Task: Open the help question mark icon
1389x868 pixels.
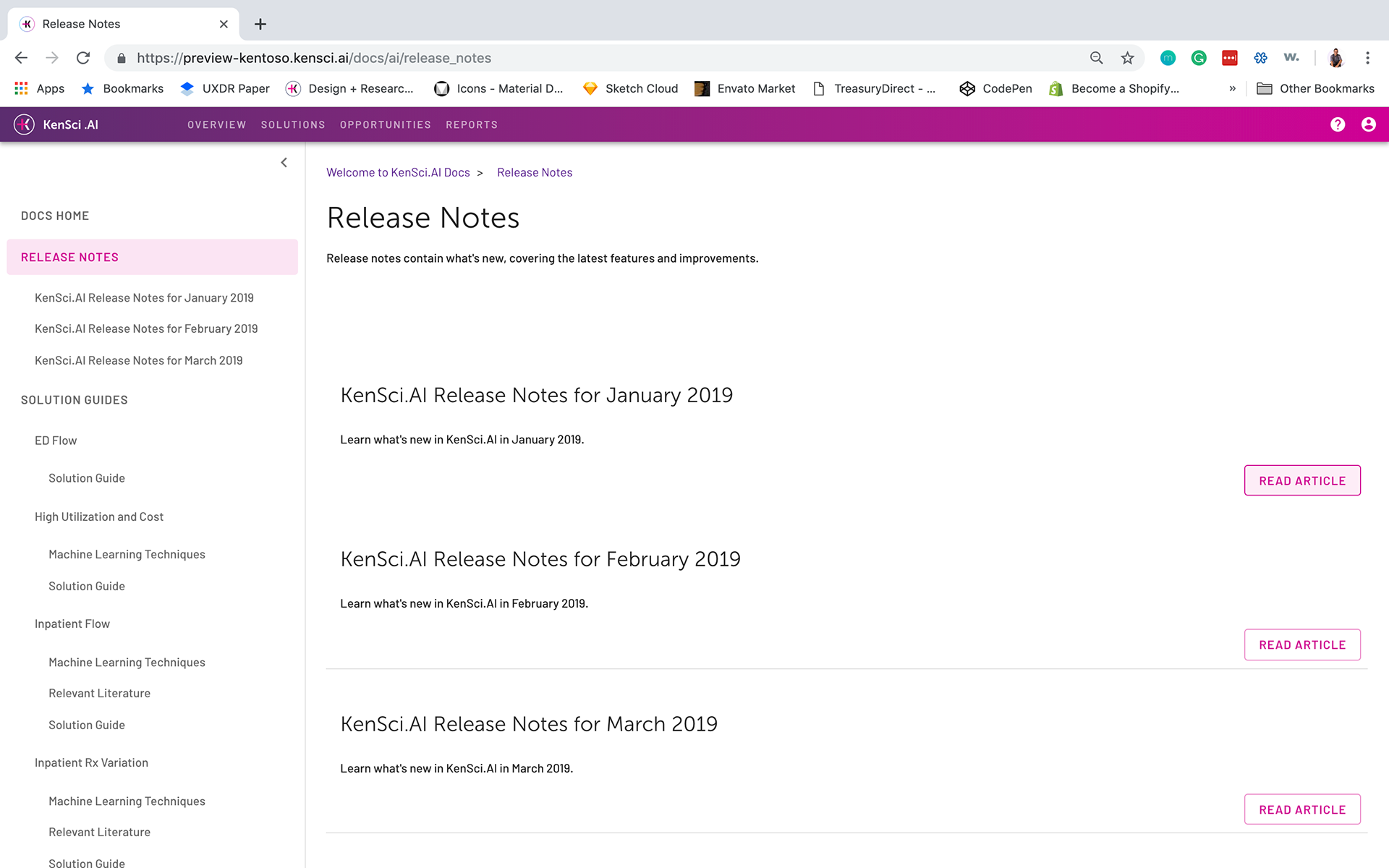Action: pyautogui.click(x=1338, y=124)
